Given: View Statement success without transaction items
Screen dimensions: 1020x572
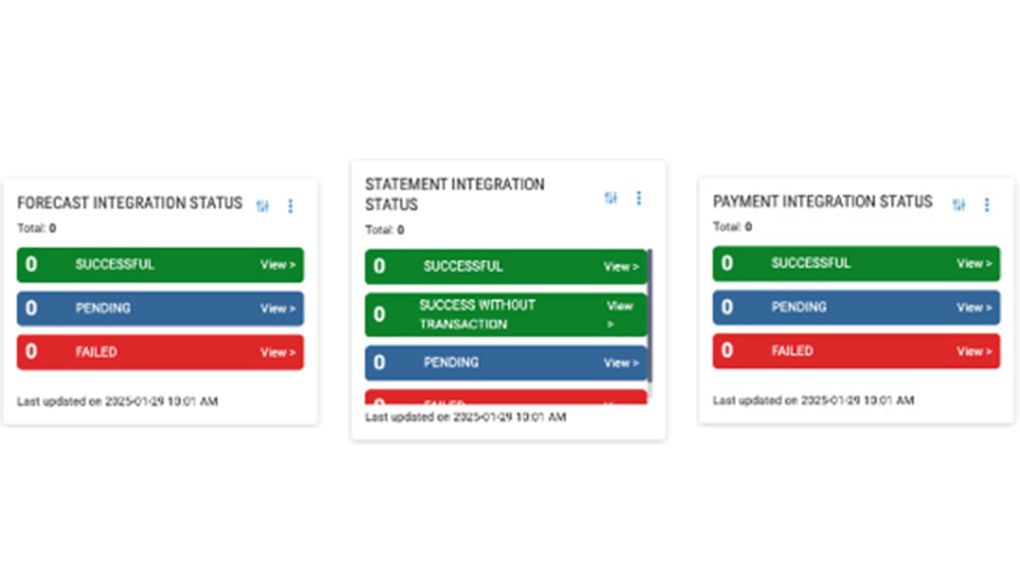Looking at the screenshot, I should tap(619, 314).
